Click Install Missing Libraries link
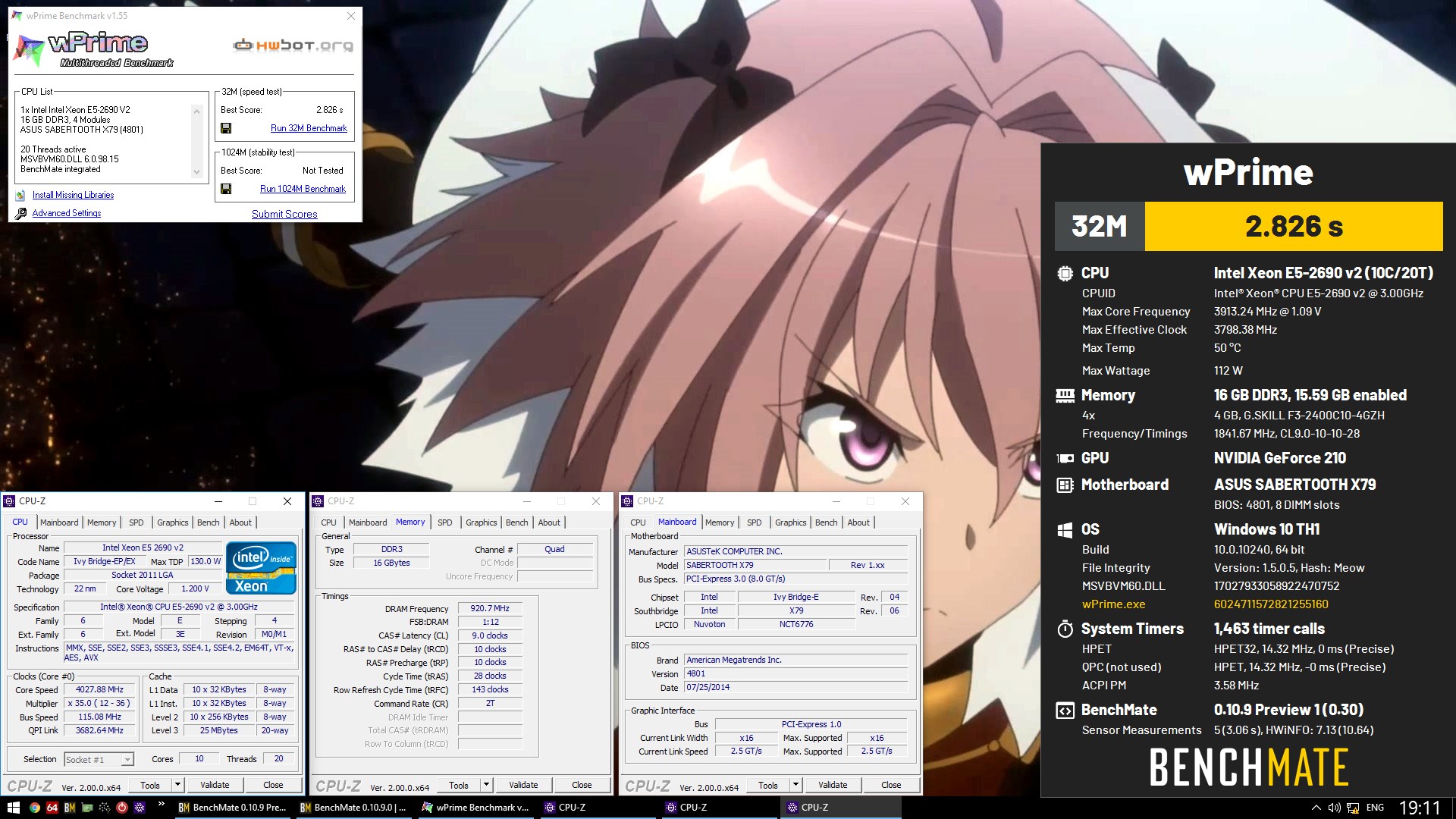Screen dimensions: 1456x819 pyautogui.click(x=73, y=196)
